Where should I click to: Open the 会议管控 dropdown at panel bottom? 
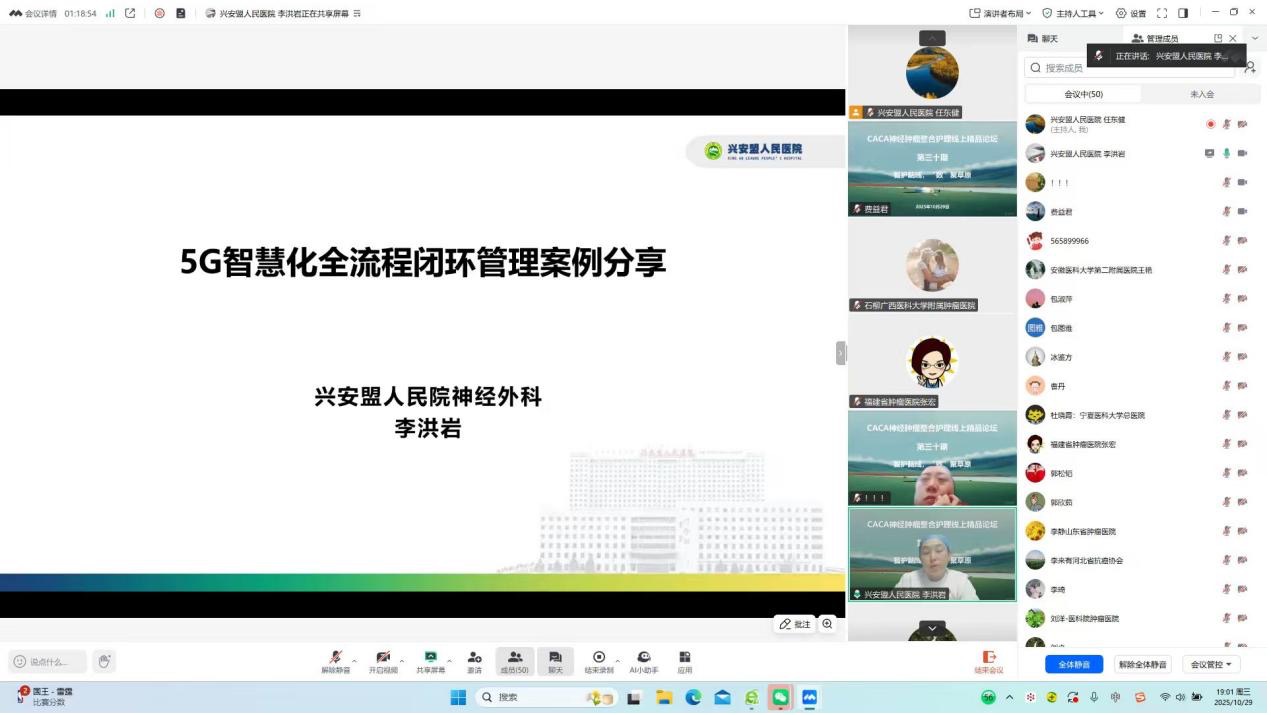click(1211, 666)
